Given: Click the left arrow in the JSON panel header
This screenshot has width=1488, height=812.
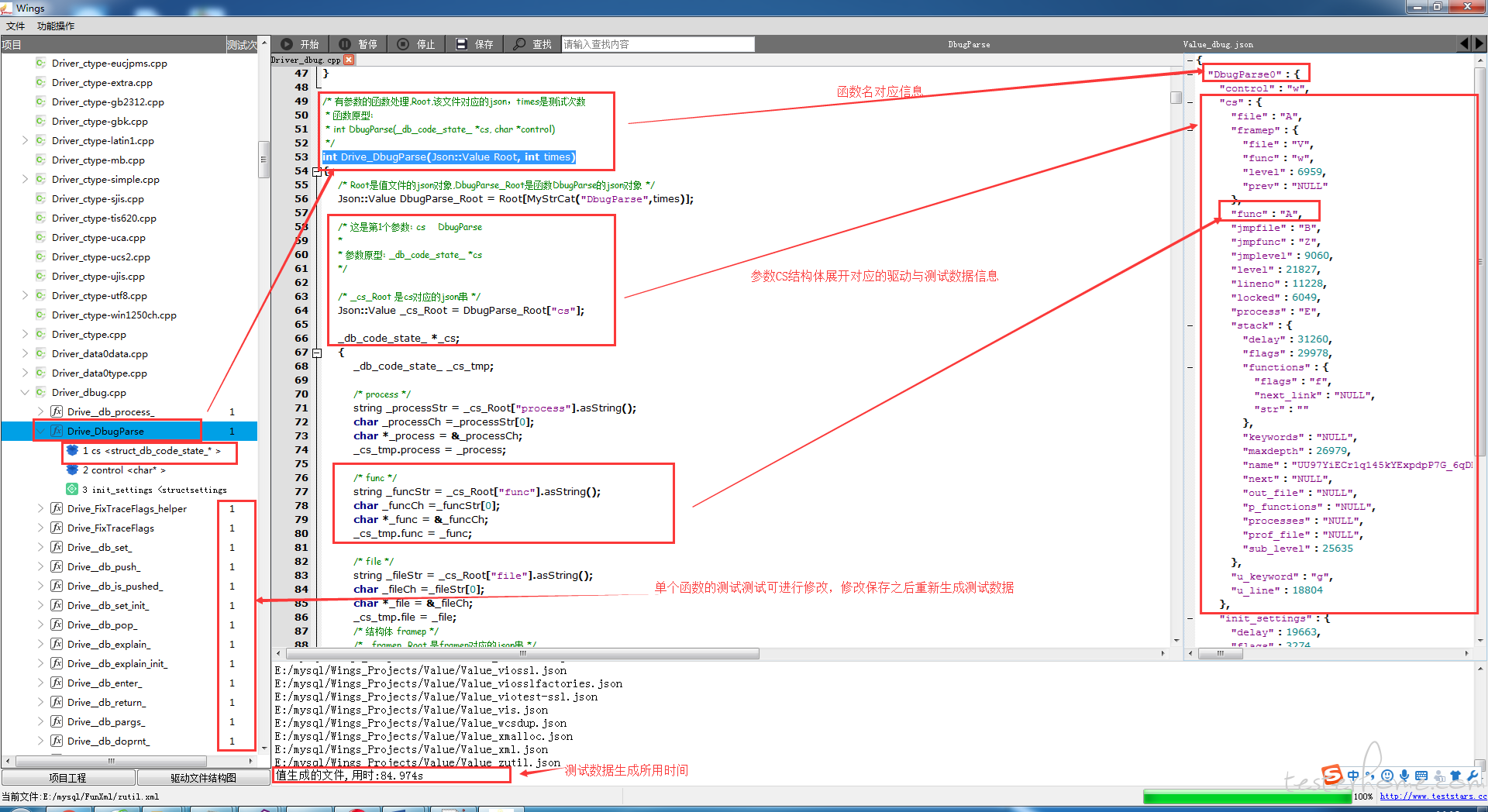Looking at the screenshot, I should pos(1464,44).
